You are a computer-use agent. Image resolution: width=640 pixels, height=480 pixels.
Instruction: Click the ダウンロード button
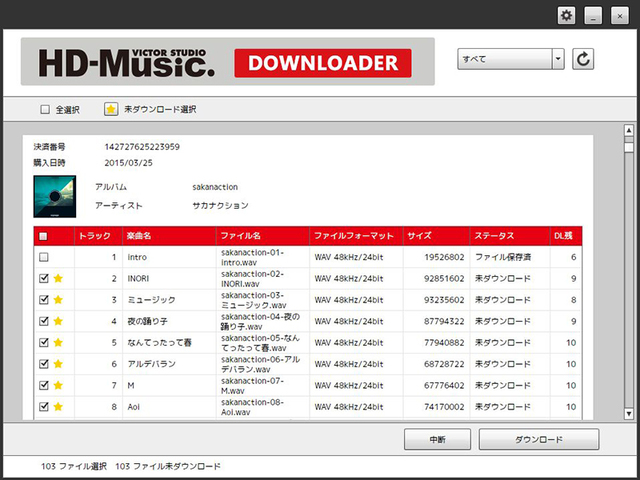pos(539,439)
